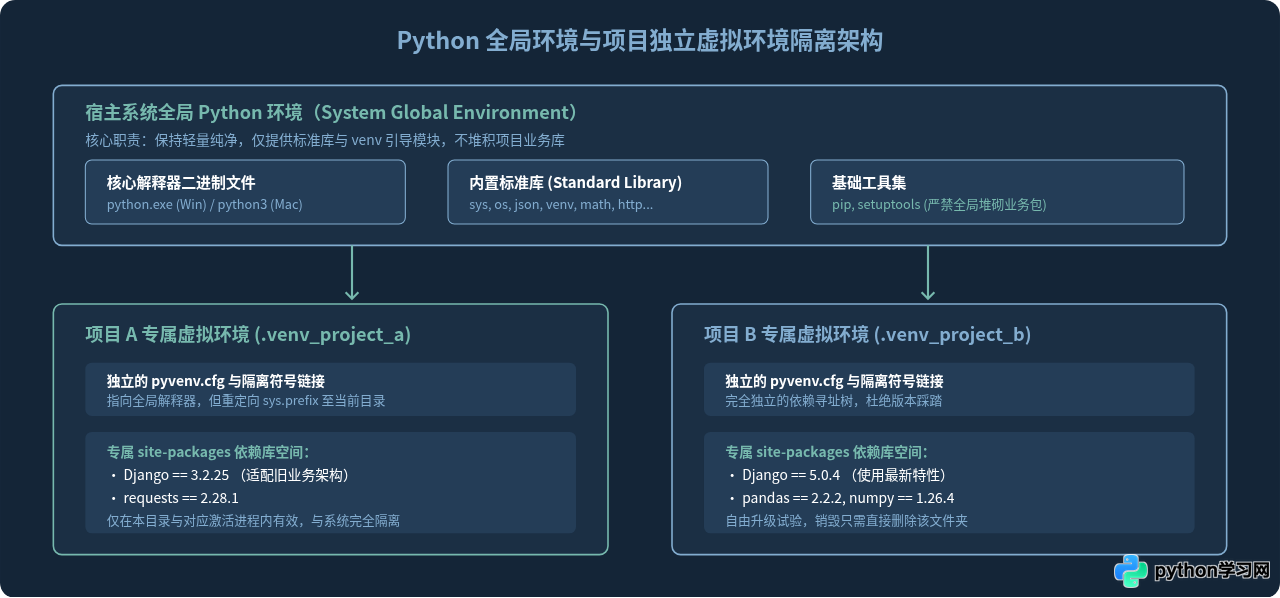Image resolution: width=1280 pixels, height=598 pixels.
Task: Select the System Global Environment heading
Action: (x=331, y=112)
